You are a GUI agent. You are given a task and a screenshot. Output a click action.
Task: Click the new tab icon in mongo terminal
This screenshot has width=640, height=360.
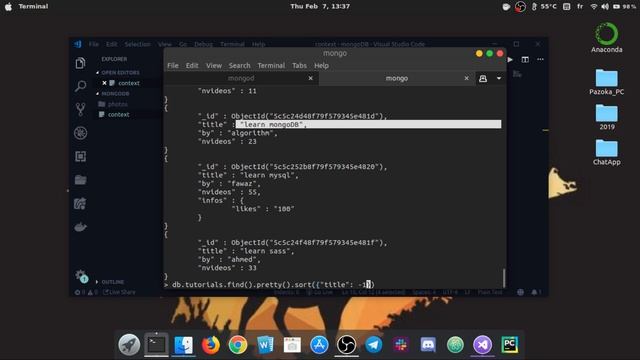[x=483, y=78]
